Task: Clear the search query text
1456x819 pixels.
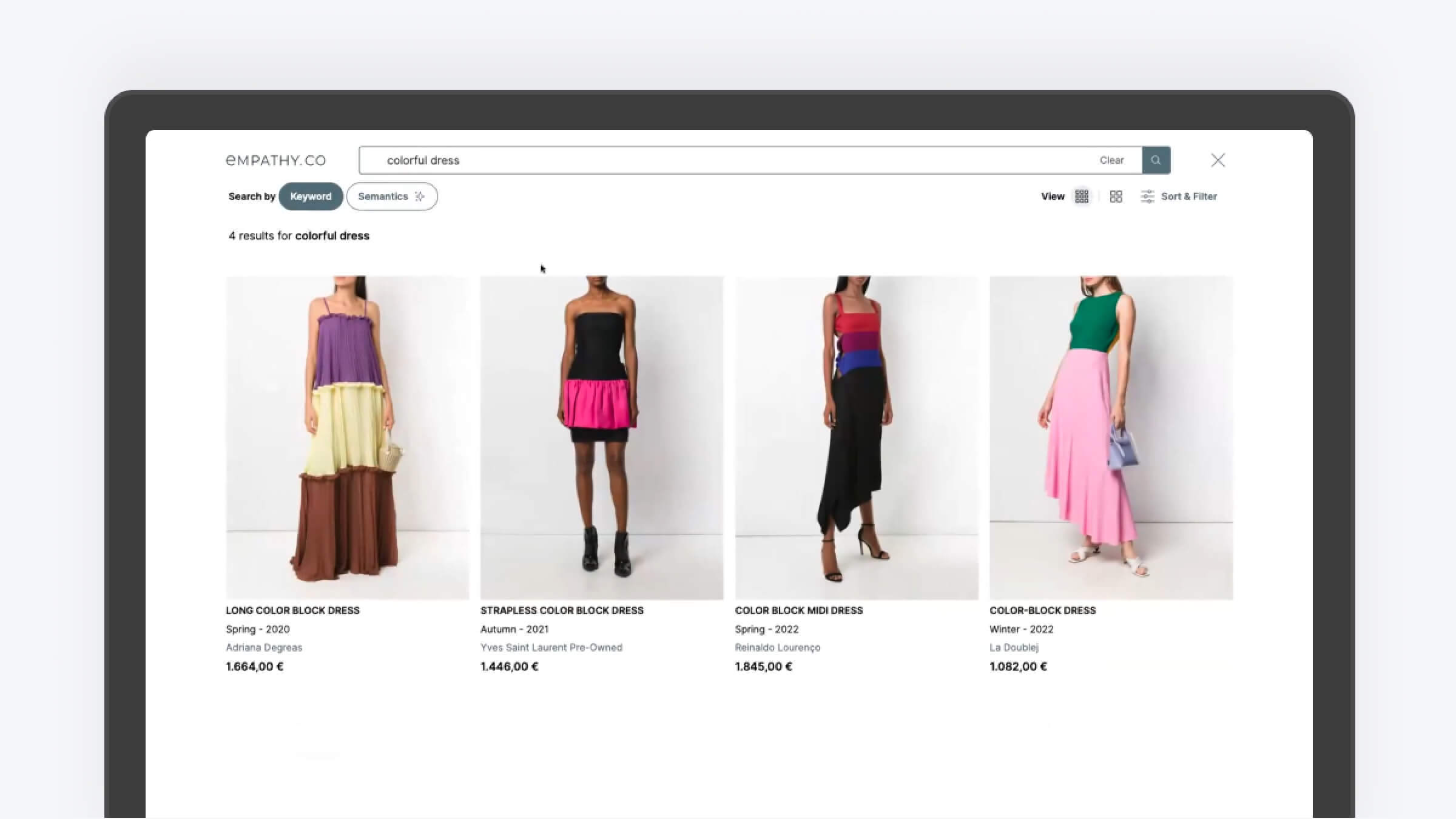Action: coord(1111,160)
